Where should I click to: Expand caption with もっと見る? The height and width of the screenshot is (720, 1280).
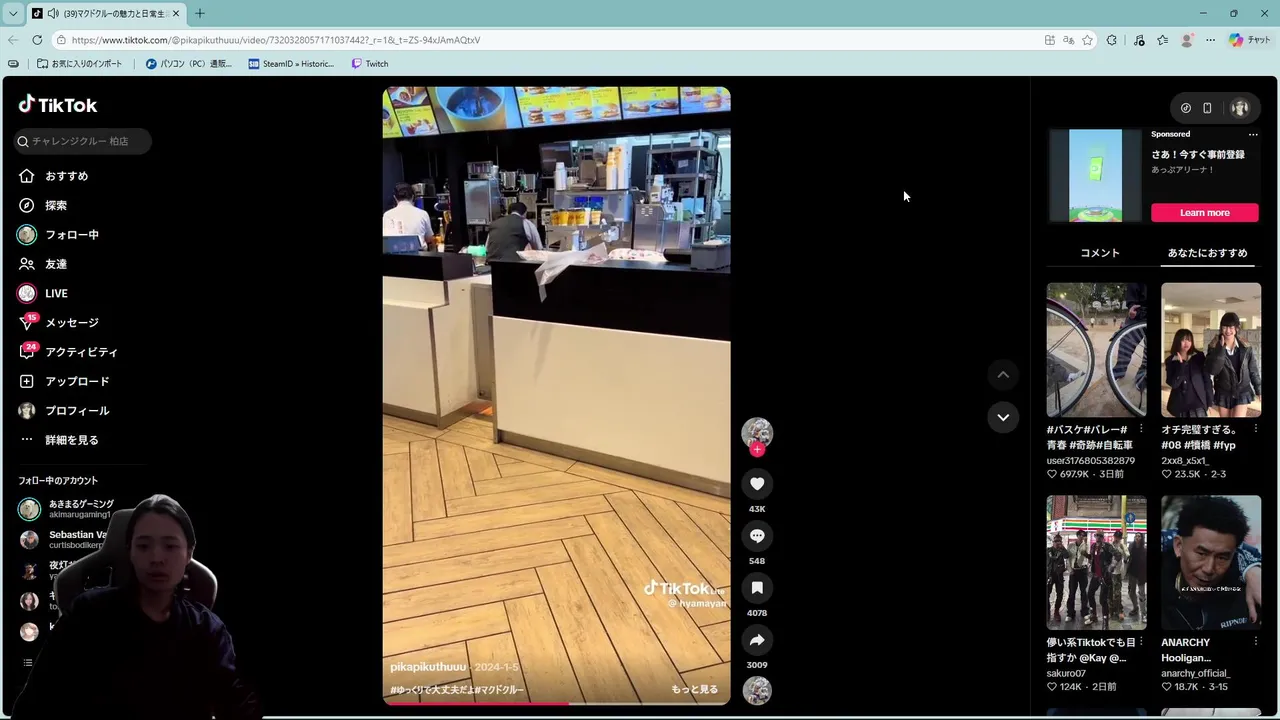click(694, 690)
